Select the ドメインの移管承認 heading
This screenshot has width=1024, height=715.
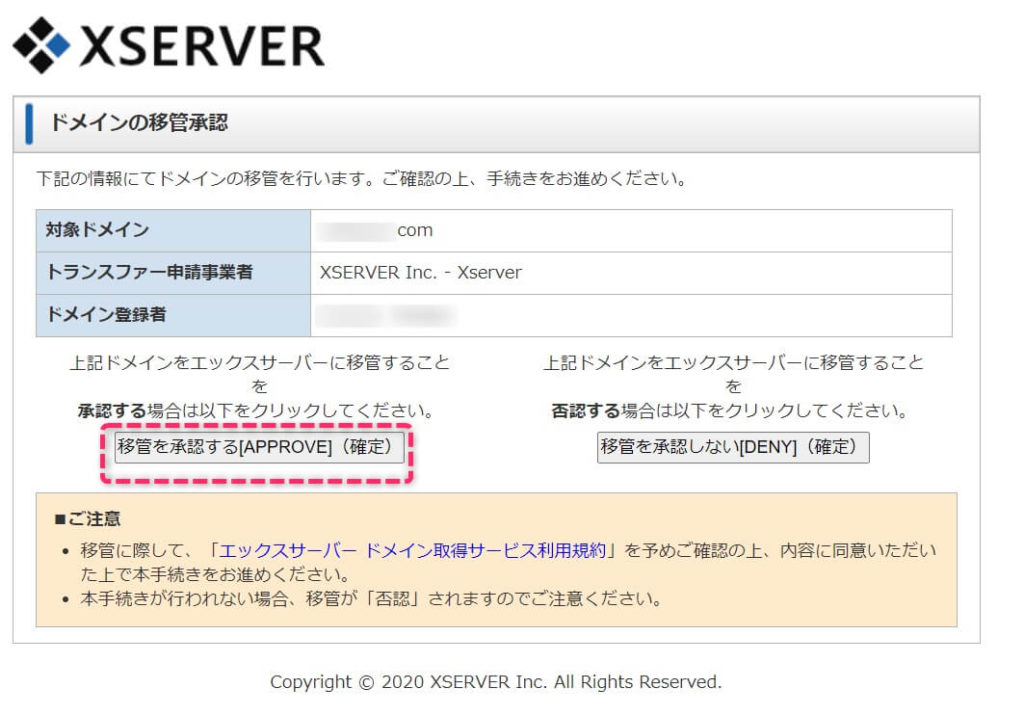pos(138,123)
